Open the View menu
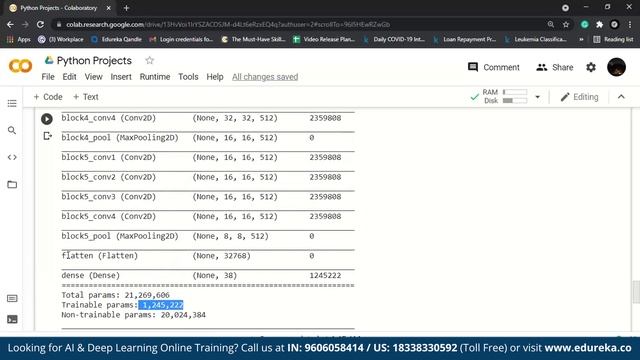640x360 pixels. (x=93, y=77)
